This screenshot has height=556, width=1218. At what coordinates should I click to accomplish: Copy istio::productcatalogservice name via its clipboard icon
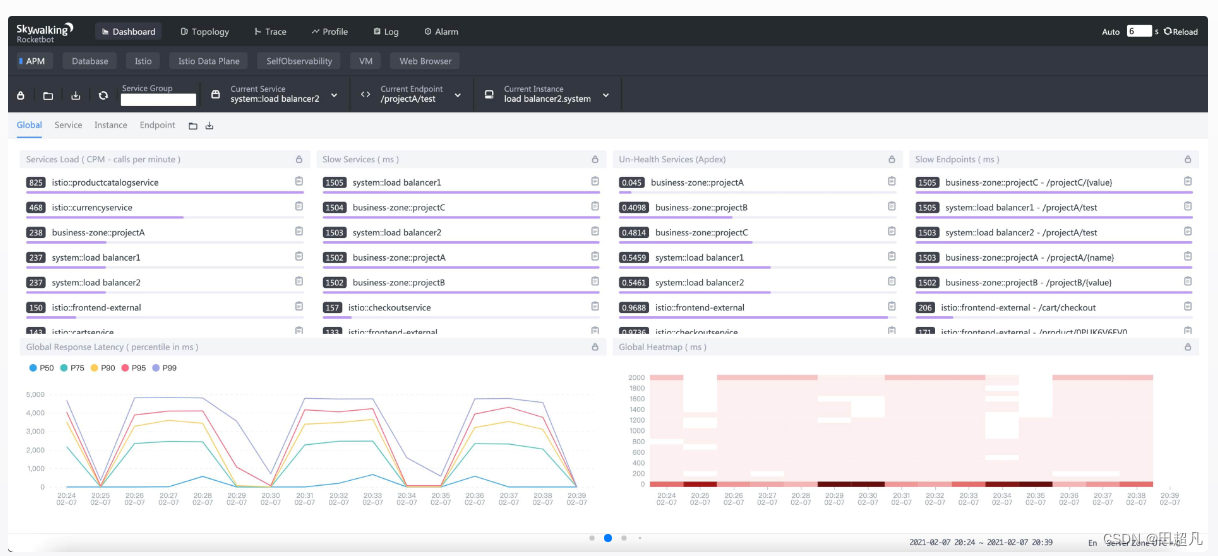[299, 181]
